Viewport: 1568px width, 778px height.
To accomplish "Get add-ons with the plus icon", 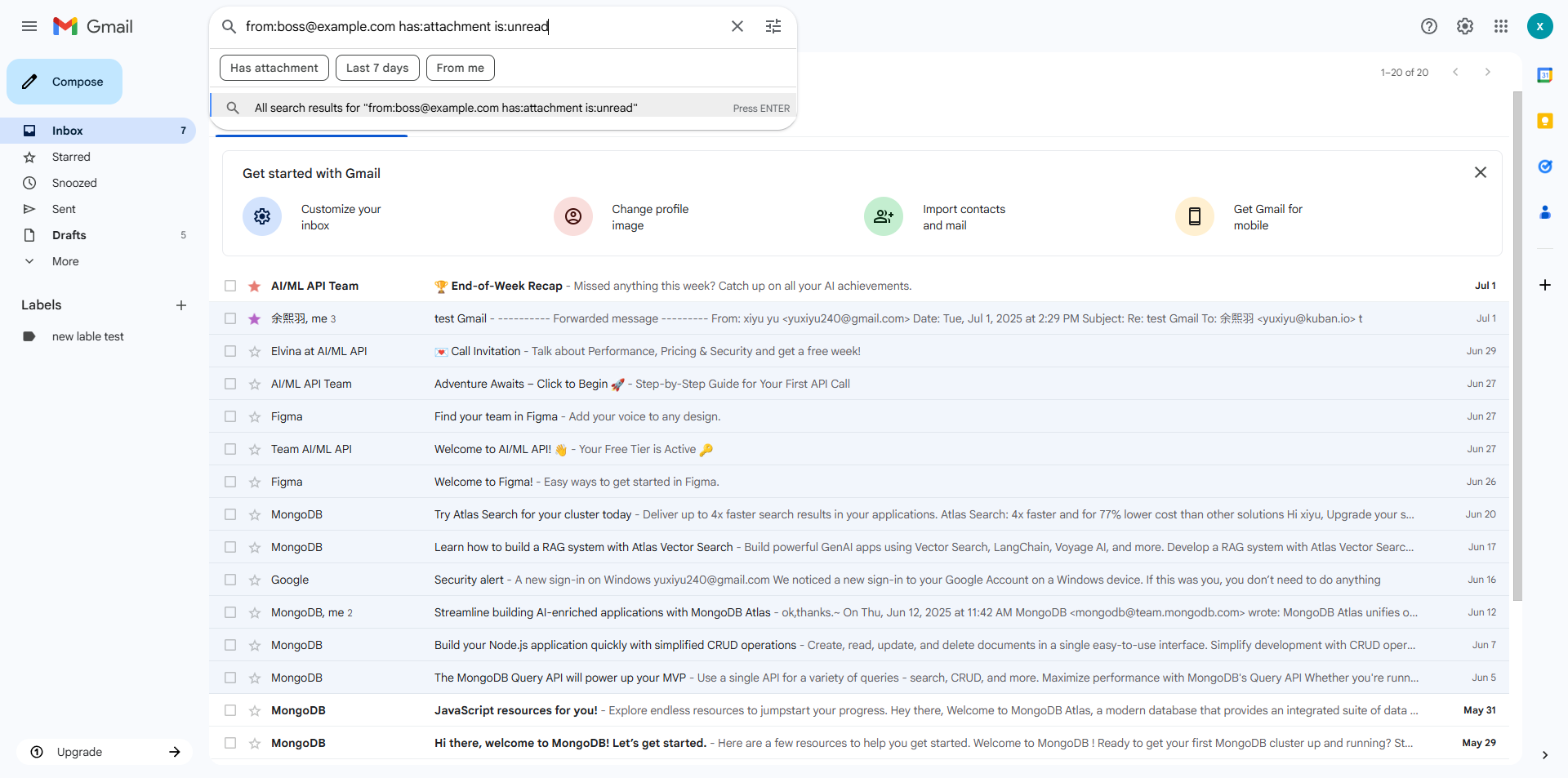I will pos(1545,285).
